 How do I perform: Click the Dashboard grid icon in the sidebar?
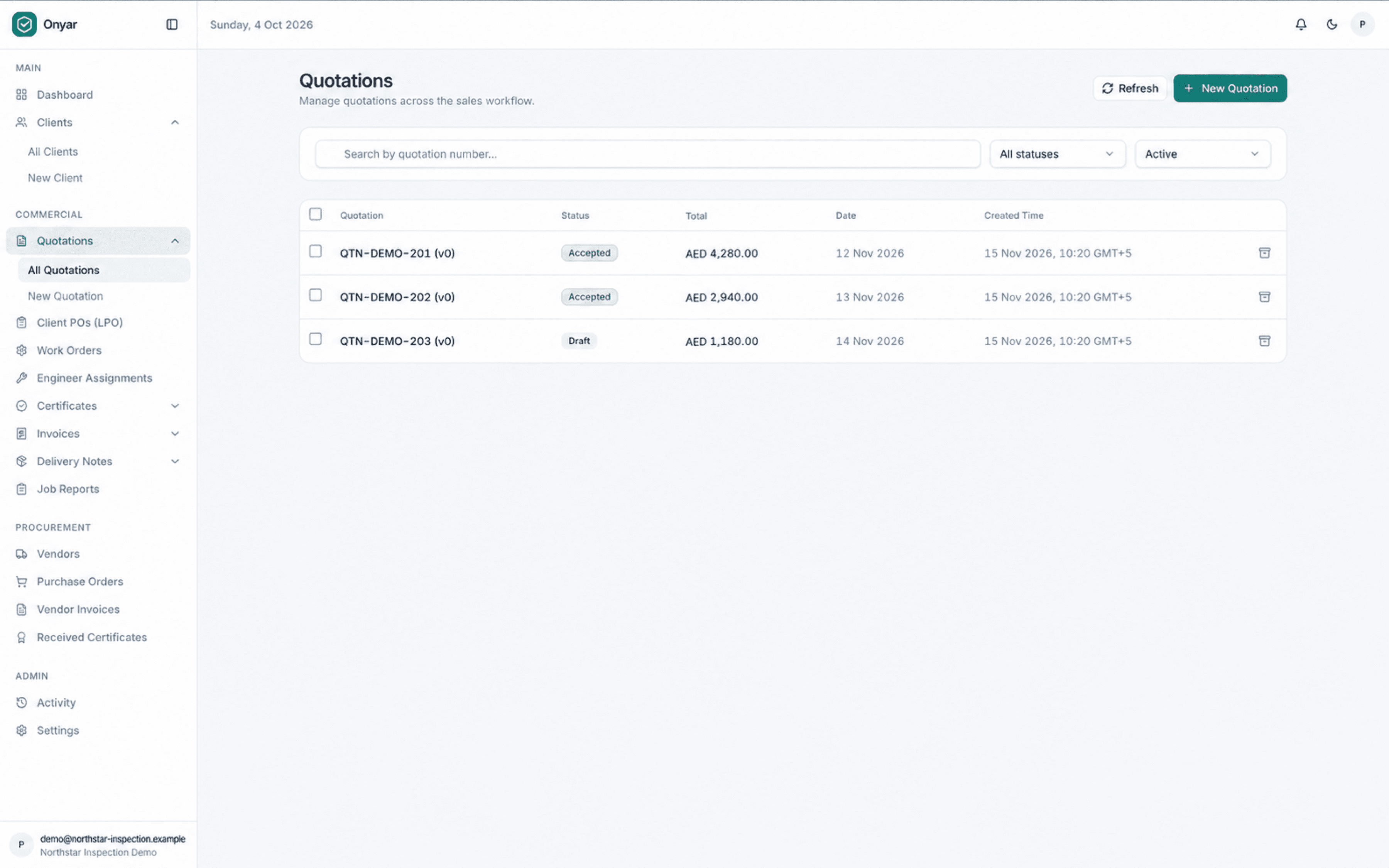(x=21, y=95)
